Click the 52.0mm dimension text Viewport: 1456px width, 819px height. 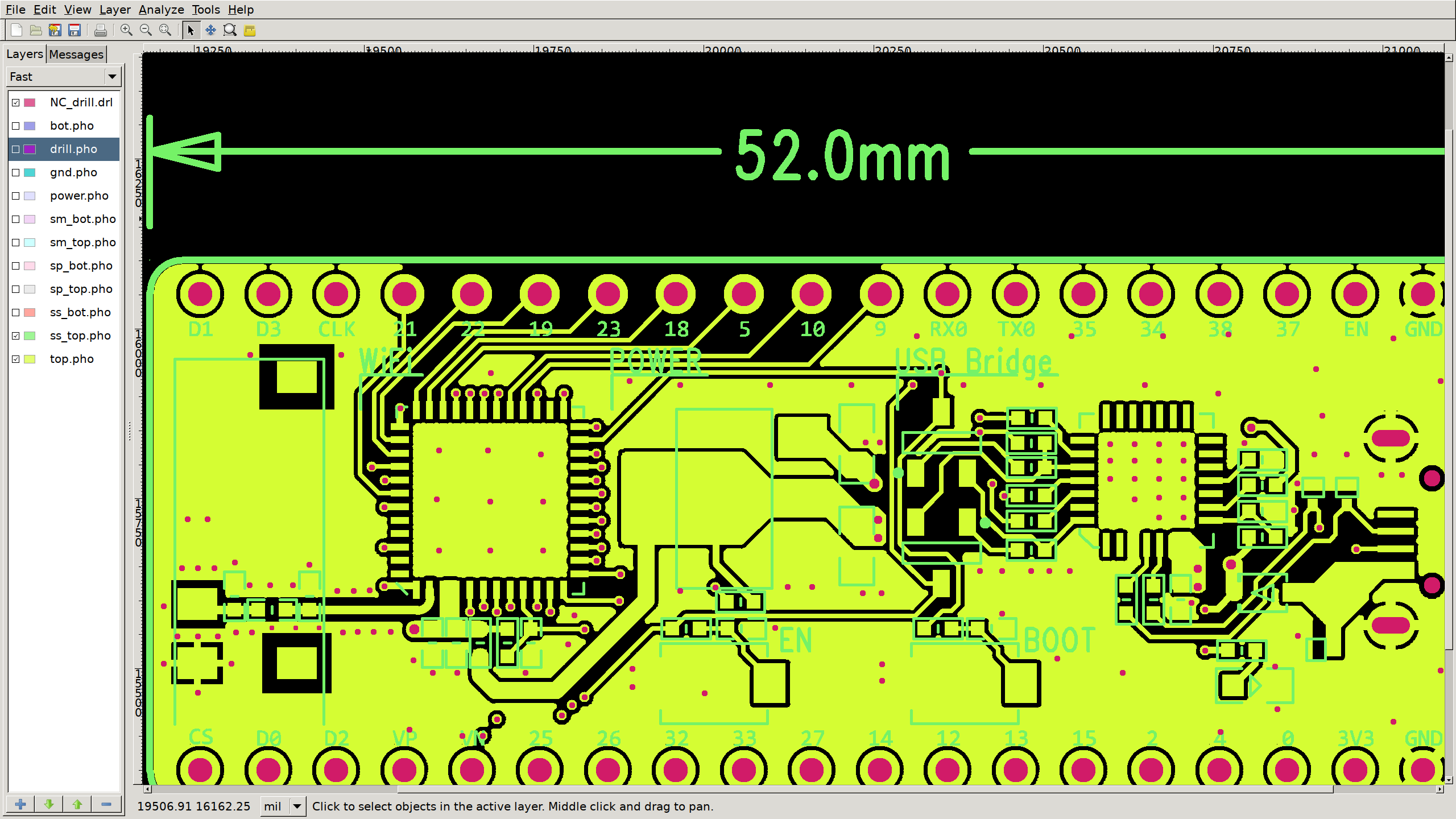843,155
